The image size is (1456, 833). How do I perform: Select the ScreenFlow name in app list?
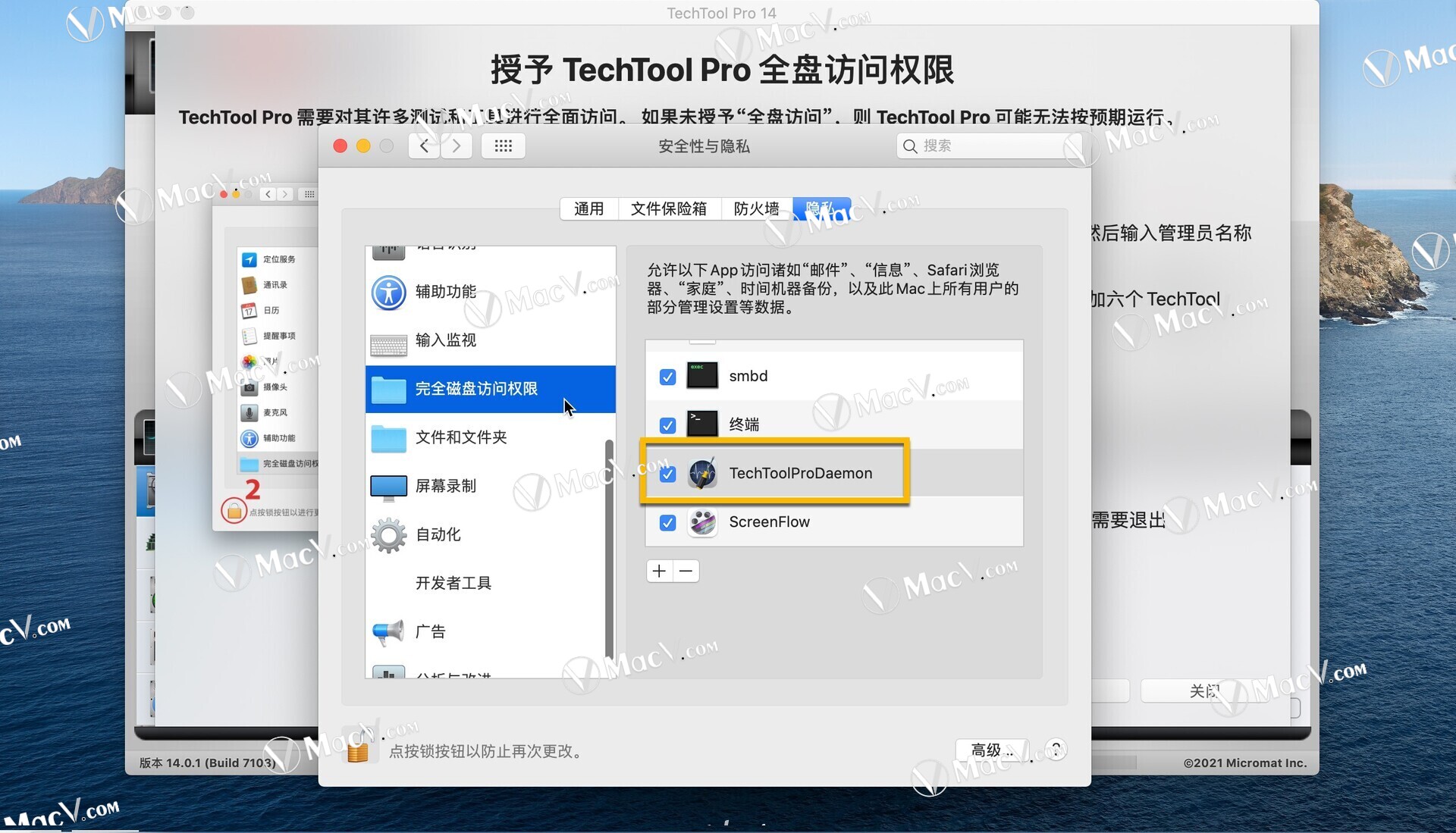(769, 521)
